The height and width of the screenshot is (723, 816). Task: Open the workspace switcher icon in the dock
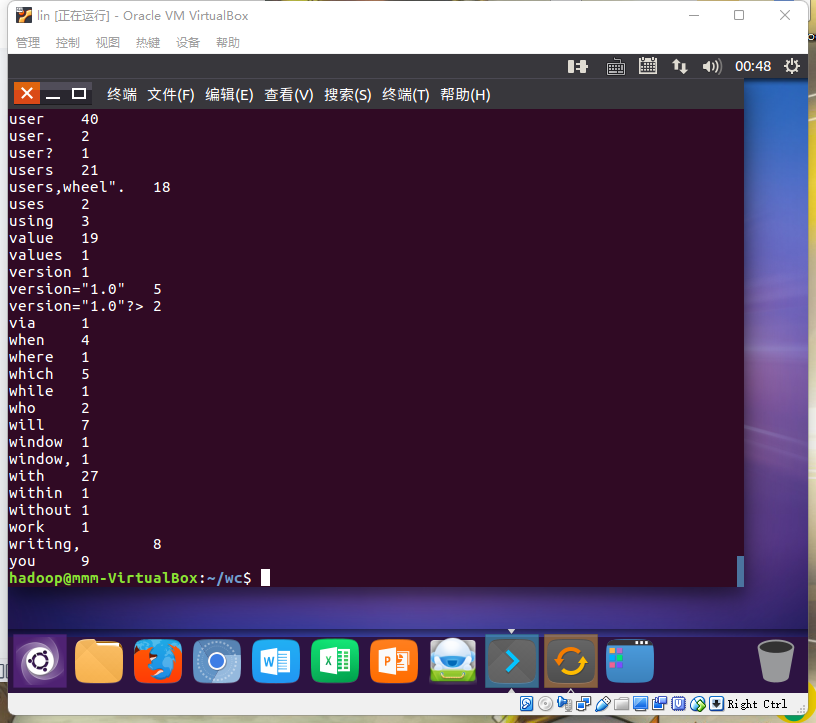click(630, 661)
